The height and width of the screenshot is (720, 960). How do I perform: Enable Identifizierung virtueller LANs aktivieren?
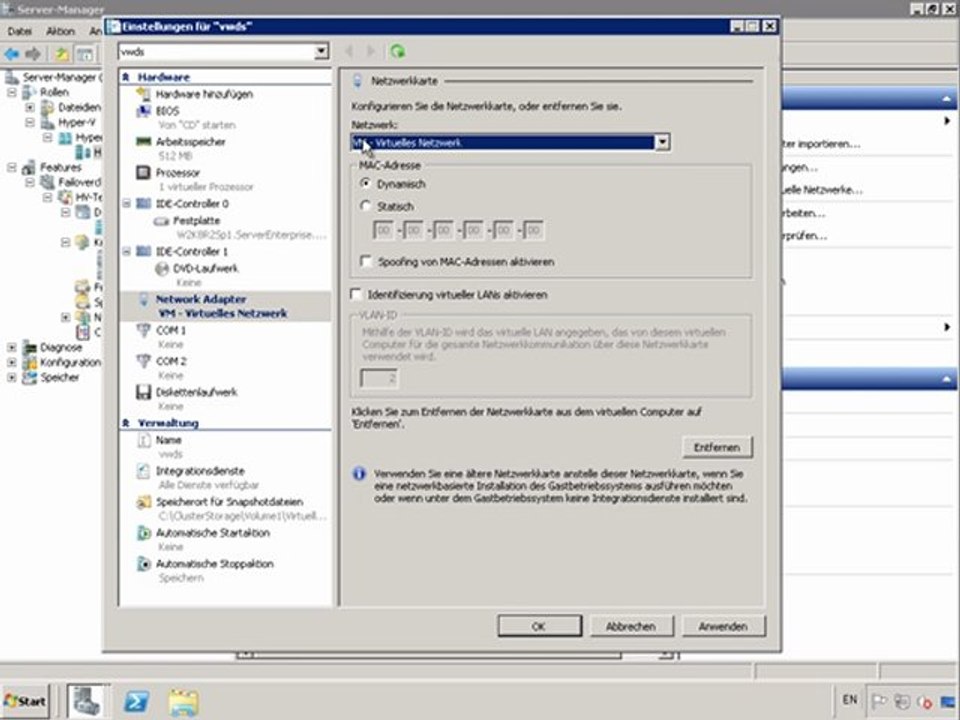coord(356,294)
